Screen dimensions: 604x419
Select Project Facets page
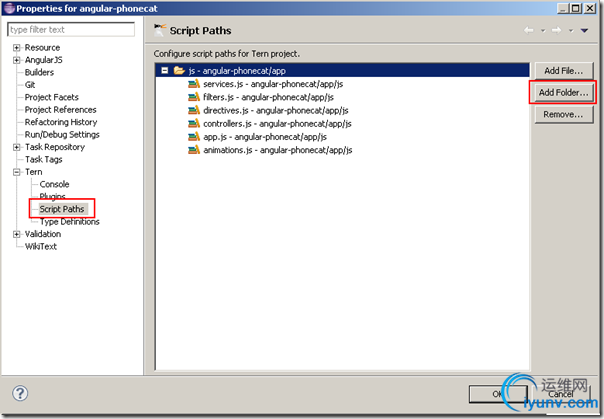point(52,97)
